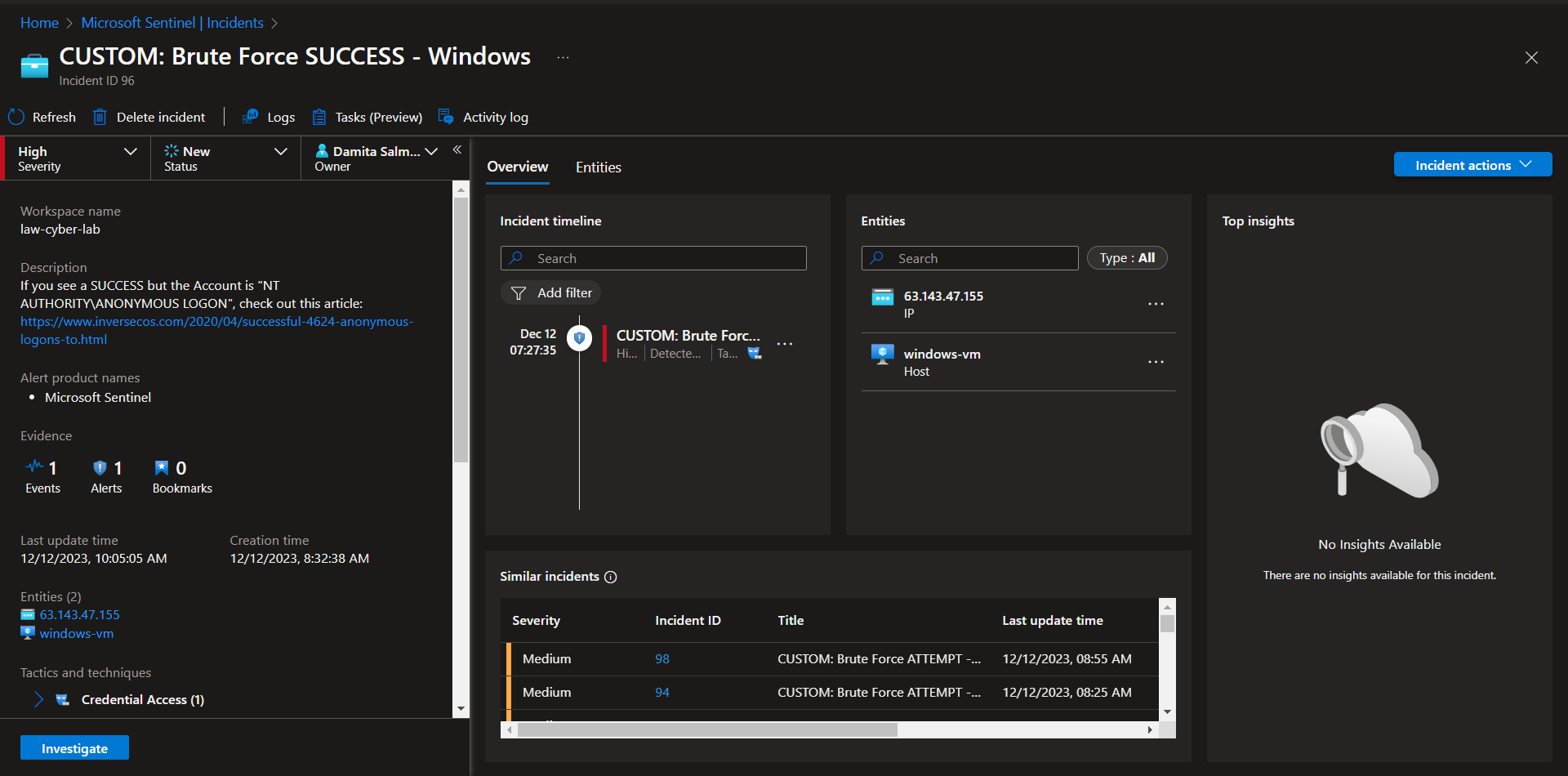Click Add filter in Incident timeline
1568x776 pixels.
pyautogui.click(x=551, y=292)
